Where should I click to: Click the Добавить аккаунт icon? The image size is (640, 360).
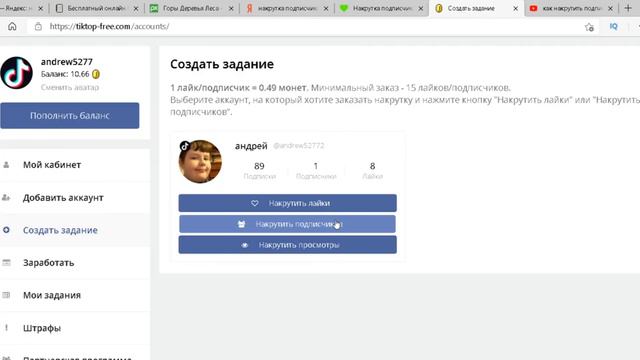click(6, 198)
